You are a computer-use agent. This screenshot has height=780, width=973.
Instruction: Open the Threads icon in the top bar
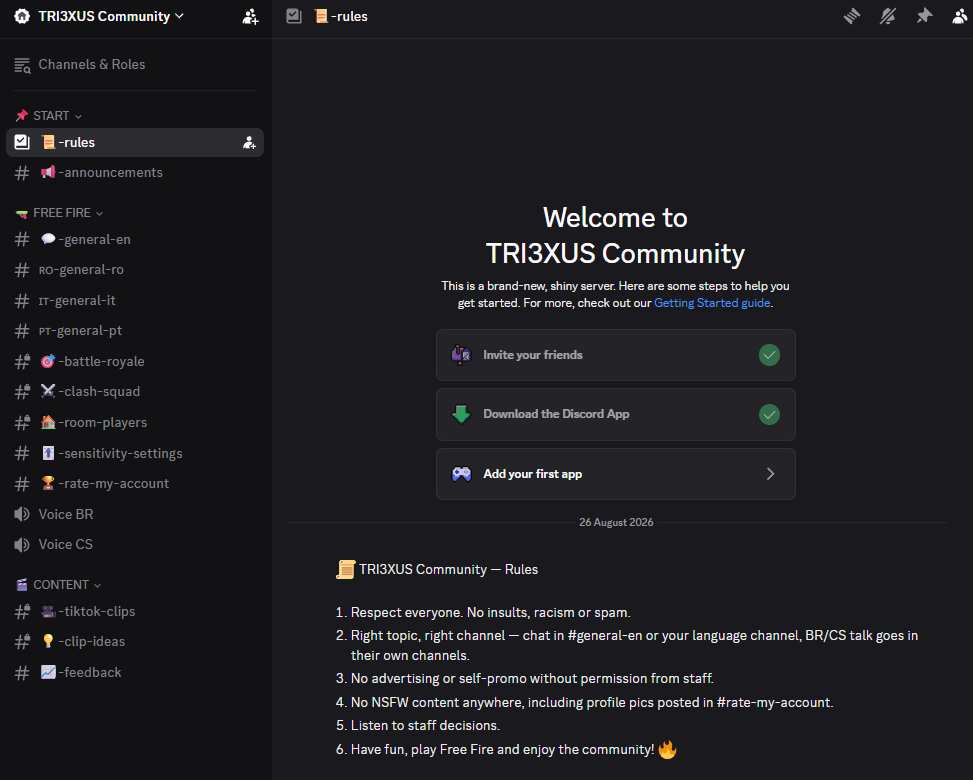point(852,16)
